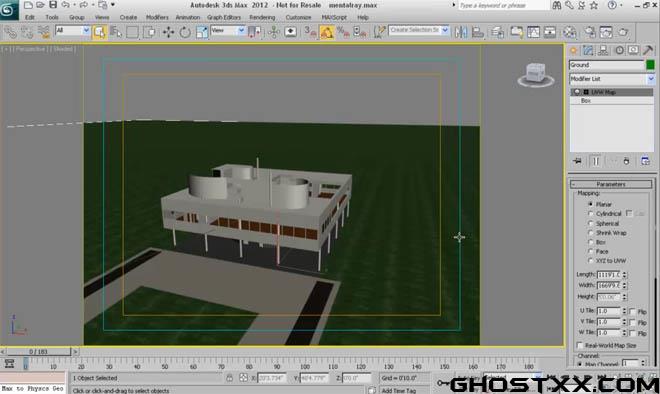Click the Mirror tool icon
The height and width of the screenshot is (394, 660).
click(x=461, y=32)
